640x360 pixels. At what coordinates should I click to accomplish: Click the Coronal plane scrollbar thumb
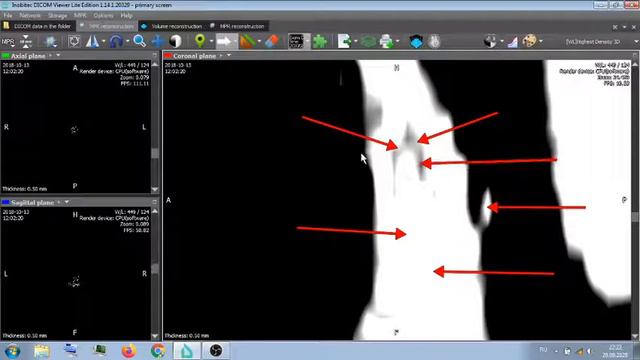635,216
